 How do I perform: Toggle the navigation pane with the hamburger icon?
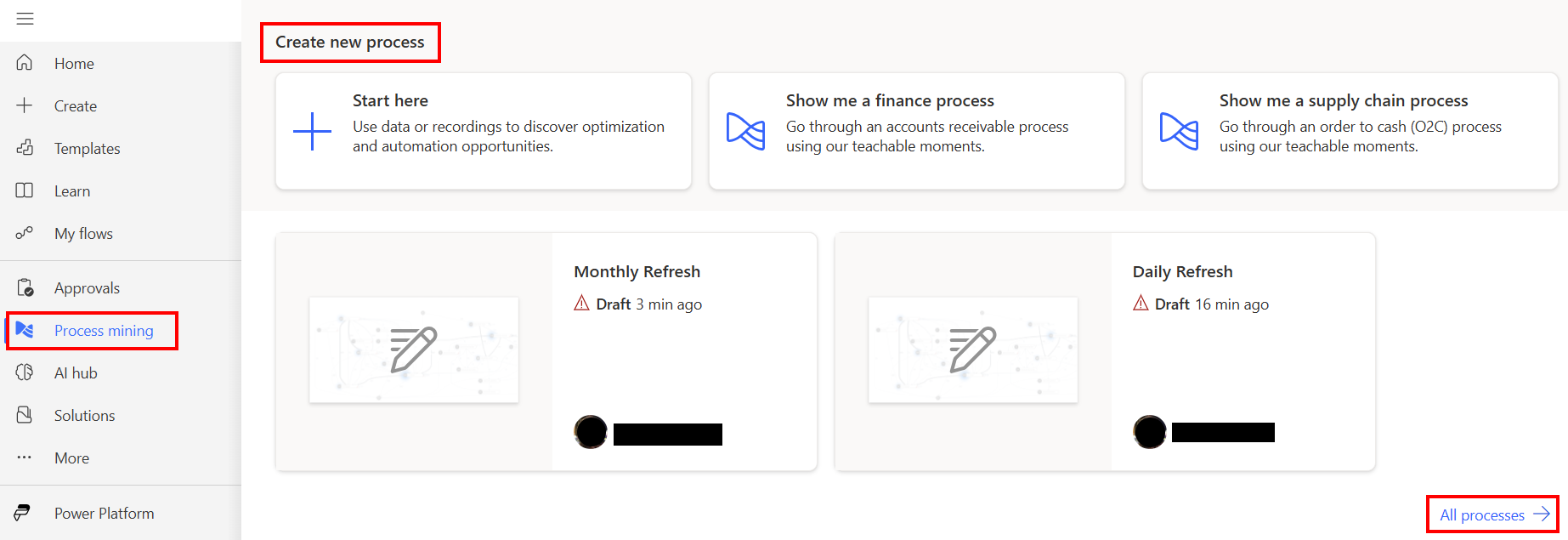(25, 19)
